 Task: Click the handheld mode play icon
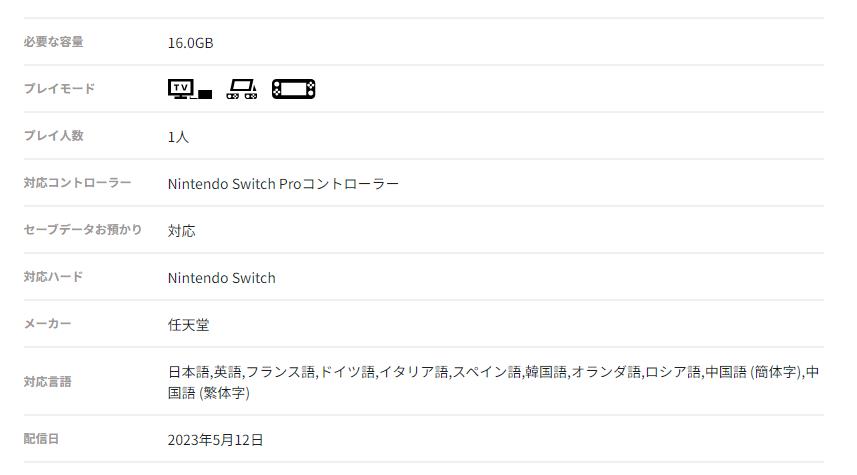(294, 89)
